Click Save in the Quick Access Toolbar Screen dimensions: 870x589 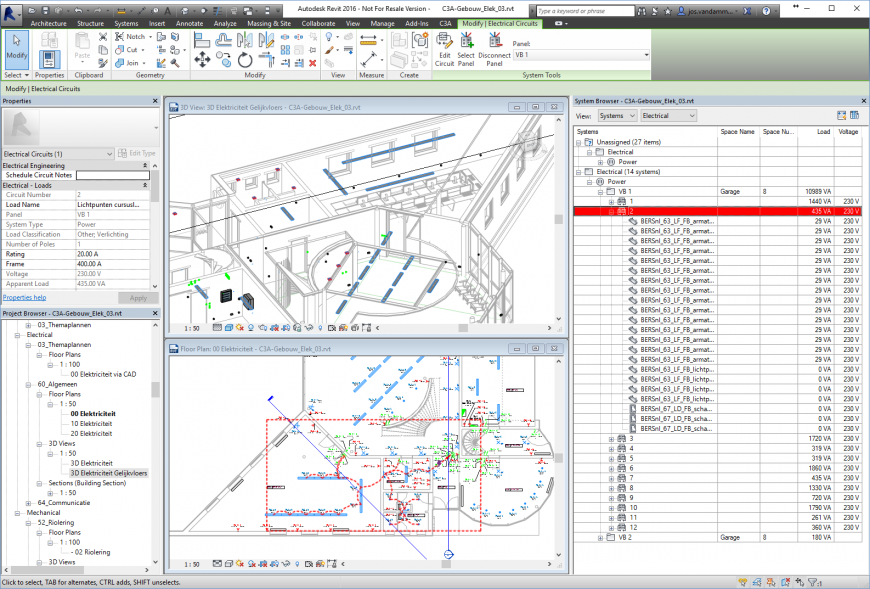point(45,10)
